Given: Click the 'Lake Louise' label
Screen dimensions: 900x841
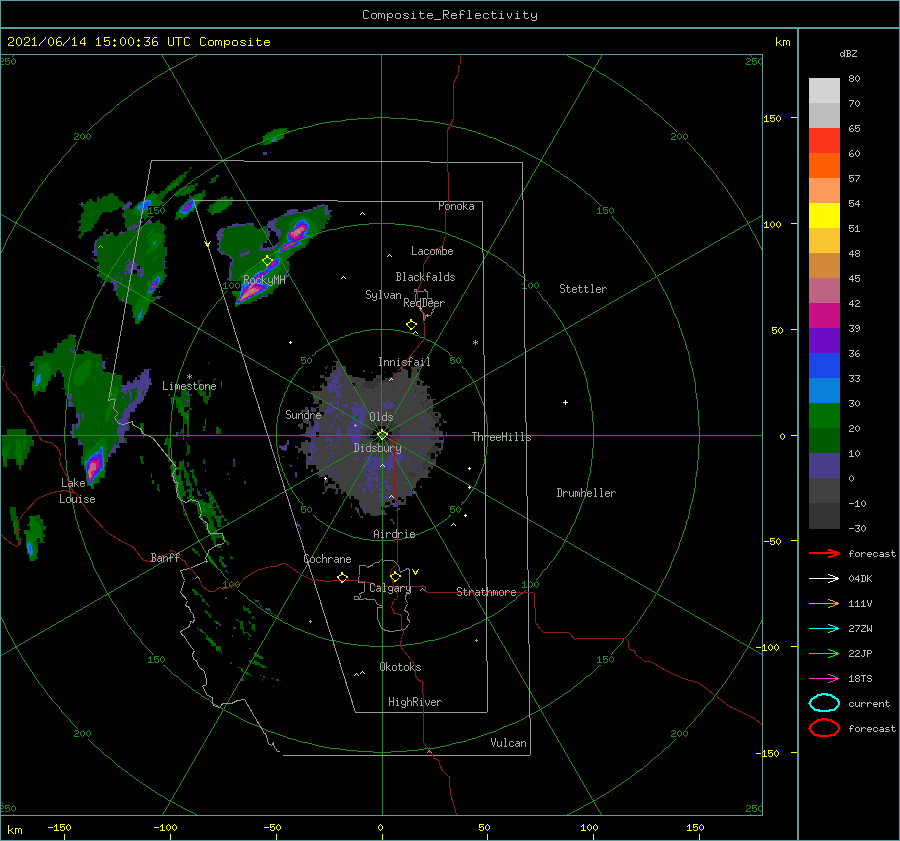Looking at the screenshot, I should point(77,491).
